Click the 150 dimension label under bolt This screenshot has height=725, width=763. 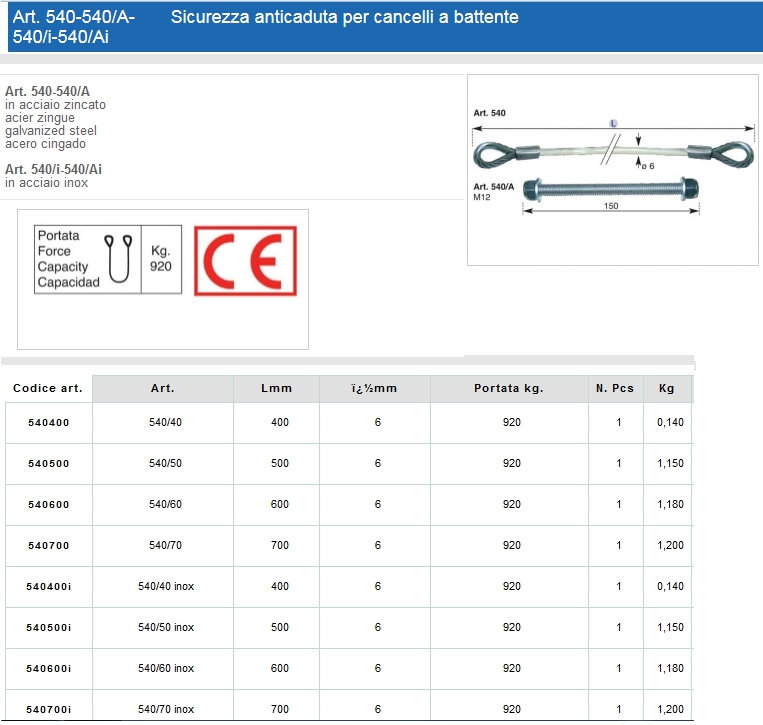click(x=611, y=206)
